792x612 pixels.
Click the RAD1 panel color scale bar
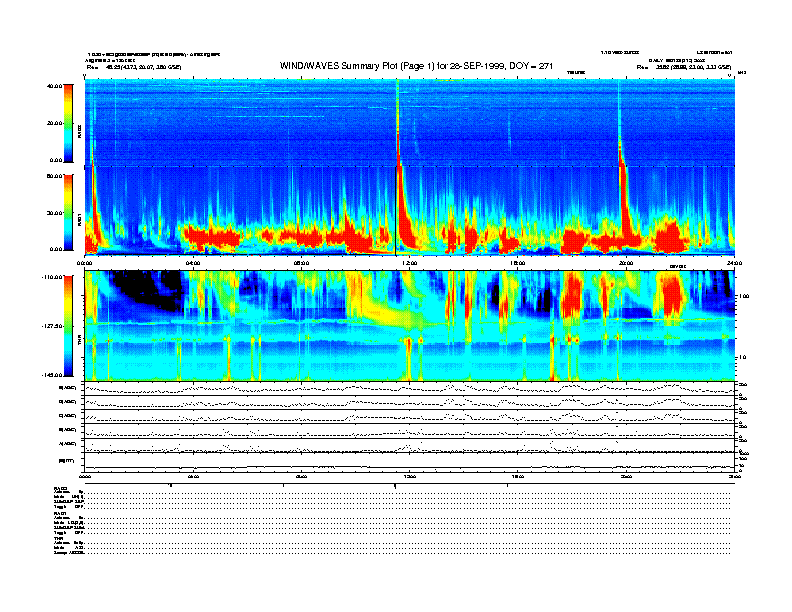point(68,212)
